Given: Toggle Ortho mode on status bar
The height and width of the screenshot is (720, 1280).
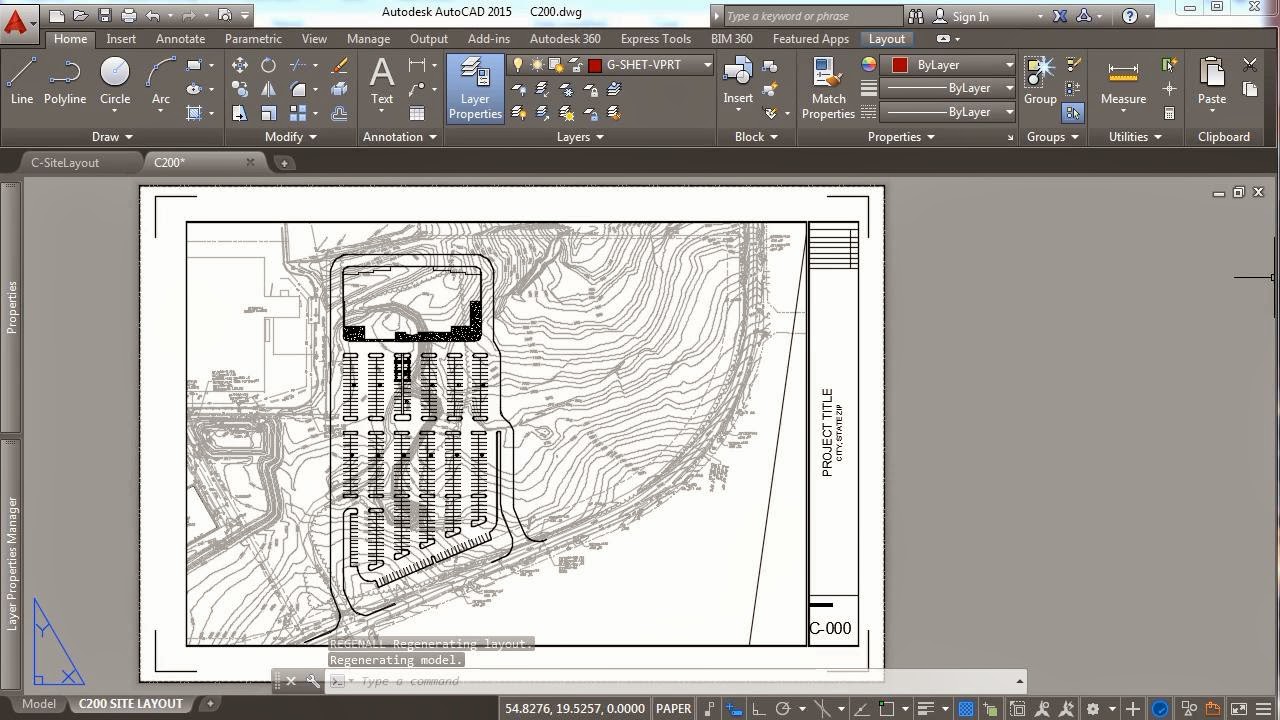Looking at the screenshot, I should tap(758, 709).
